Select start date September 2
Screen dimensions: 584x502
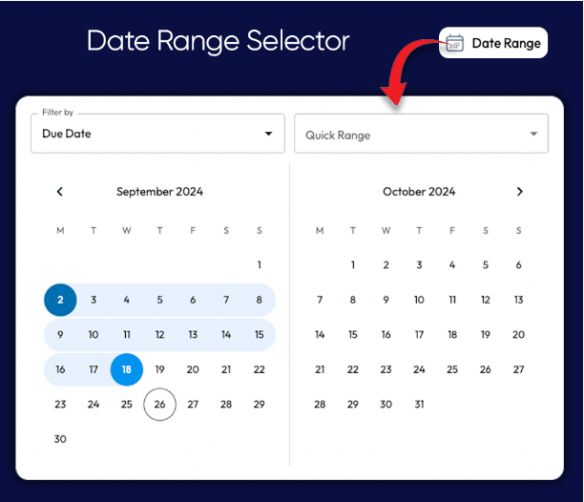pyautogui.click(x=60, y=300)
